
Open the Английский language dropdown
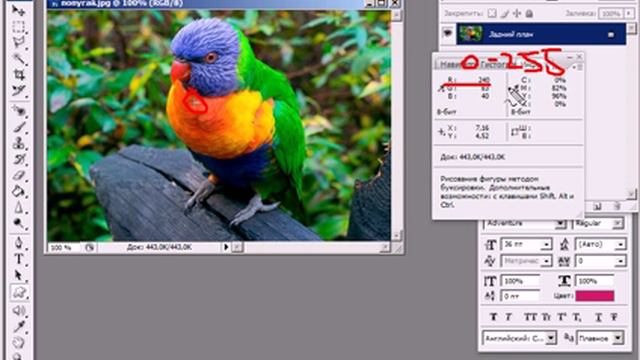pos(551,338)
